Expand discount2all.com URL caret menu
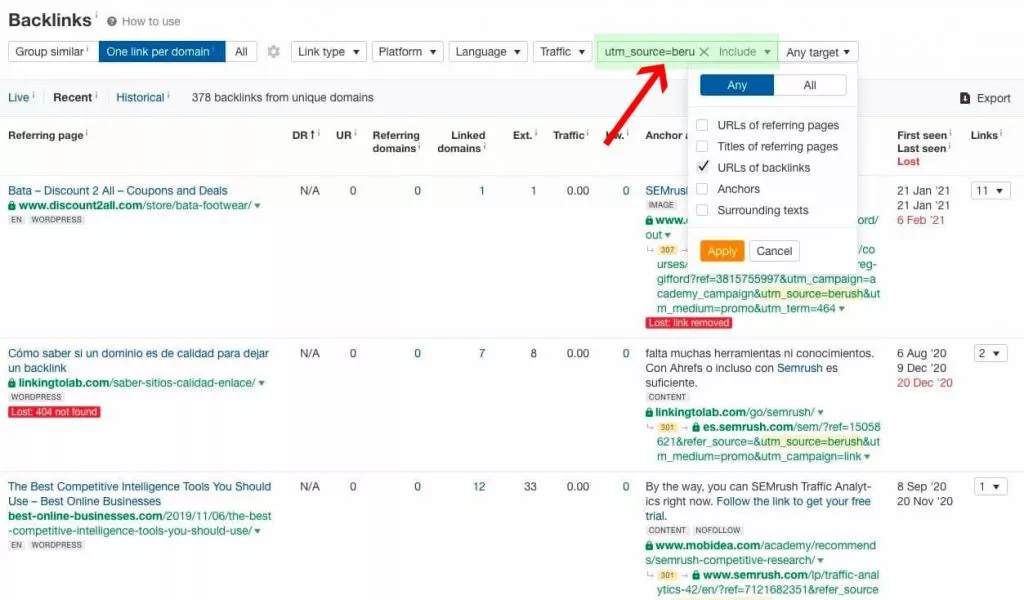1024x600 pixels. click(257, 206)
